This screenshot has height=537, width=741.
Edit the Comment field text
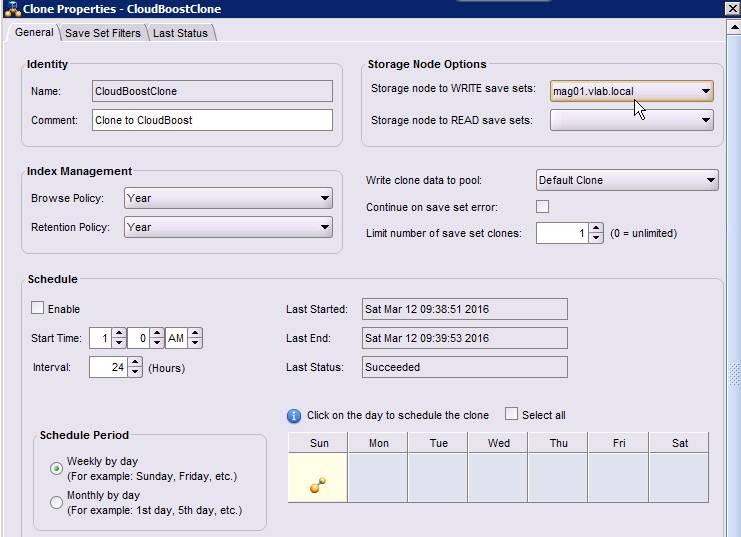[x=212, y=120]
